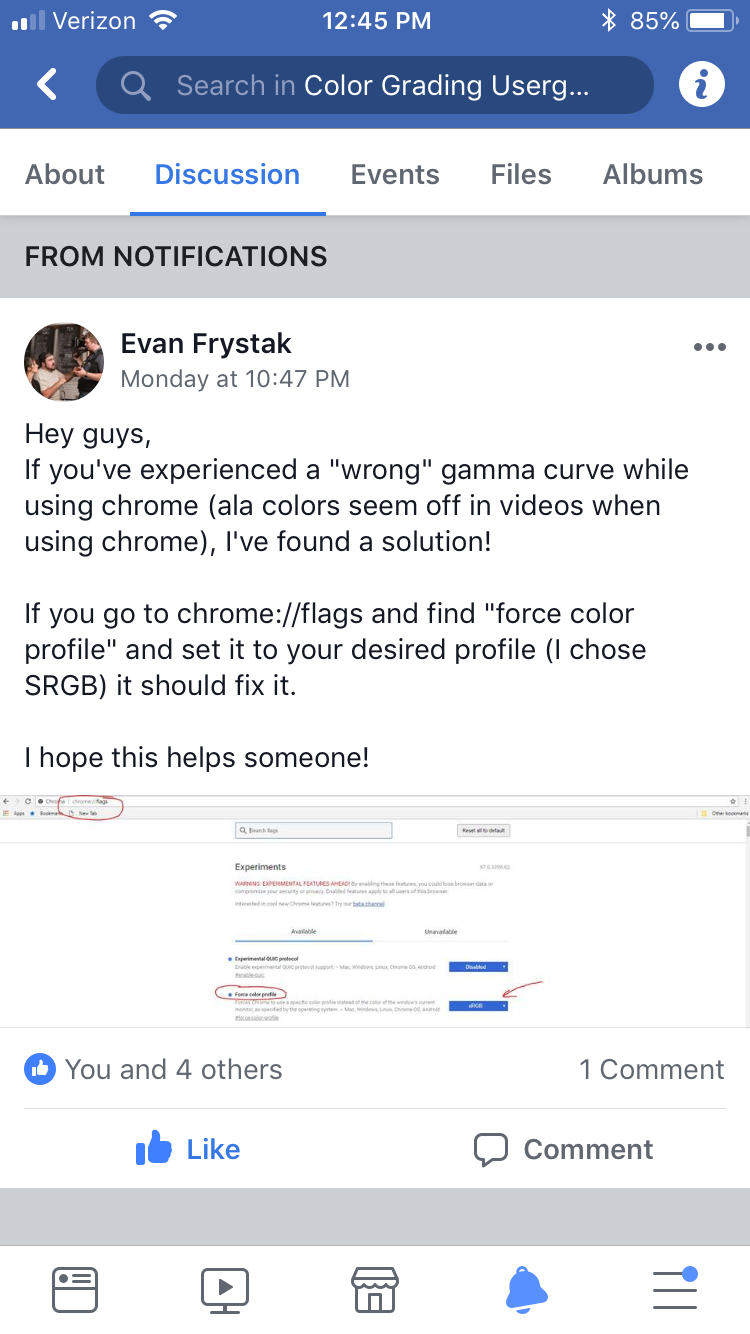The height and width of the screenshot is (1334, 750).
Task: Open the Notifications bell icon
Action: (x=526, y=1290)
